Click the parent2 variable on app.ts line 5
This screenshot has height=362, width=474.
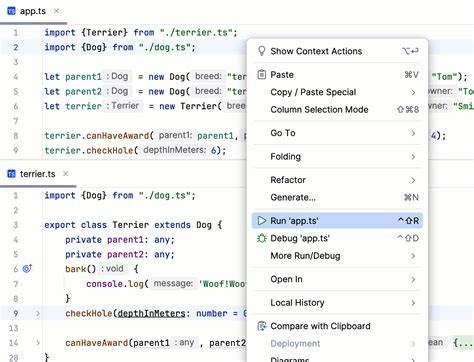[83, 91]
